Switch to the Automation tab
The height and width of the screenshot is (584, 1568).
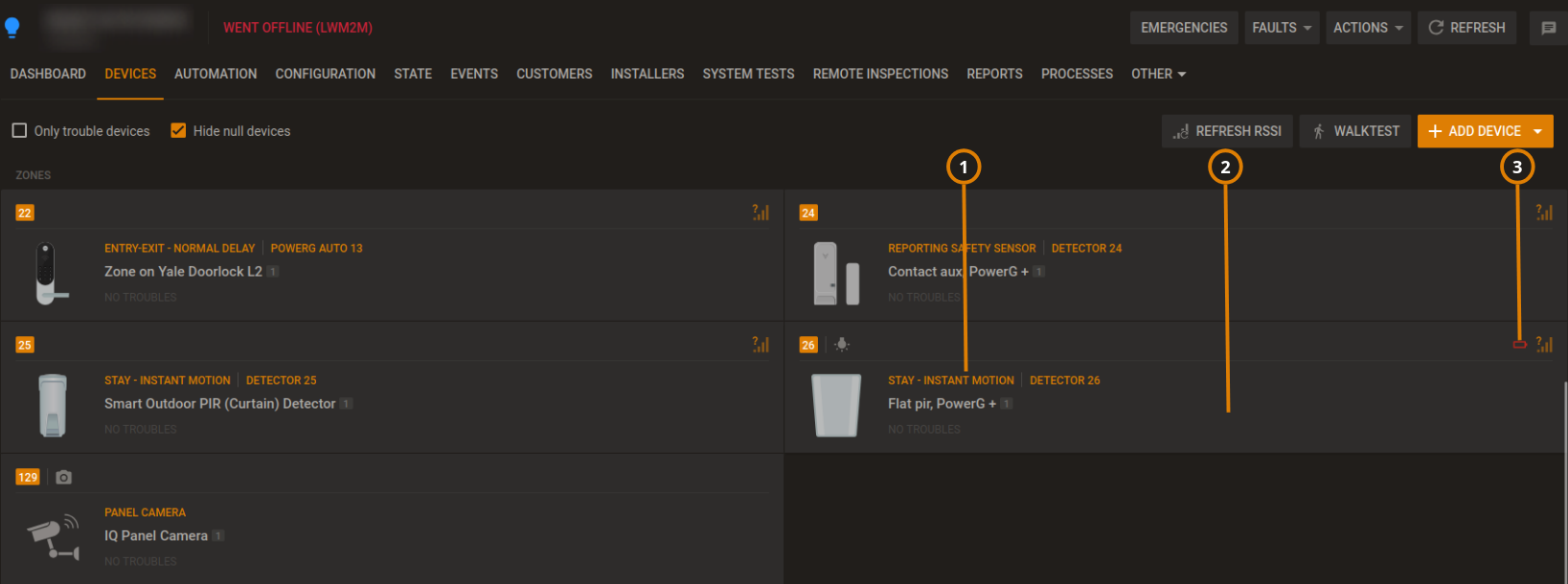[216, 74]
